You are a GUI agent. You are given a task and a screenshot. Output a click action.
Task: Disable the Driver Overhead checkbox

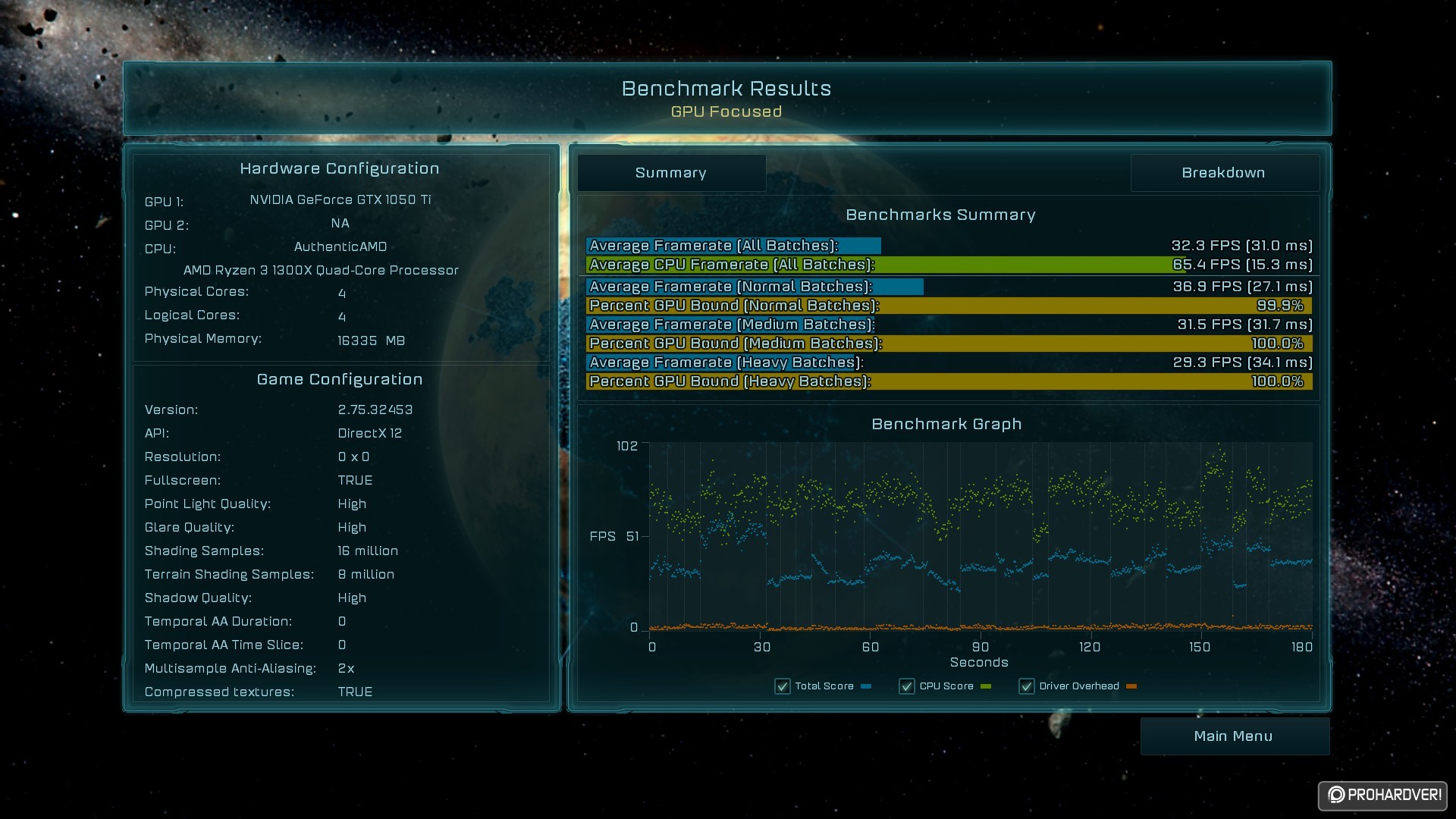1027,686
